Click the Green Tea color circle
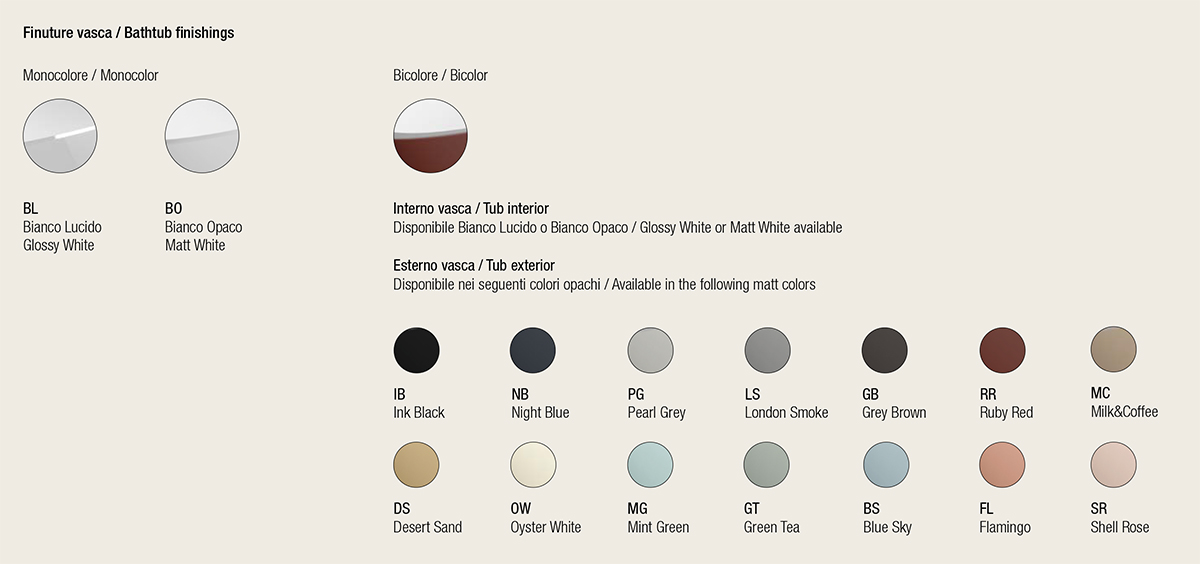This screenshot has width=1200, height=564. pos(767,465)
